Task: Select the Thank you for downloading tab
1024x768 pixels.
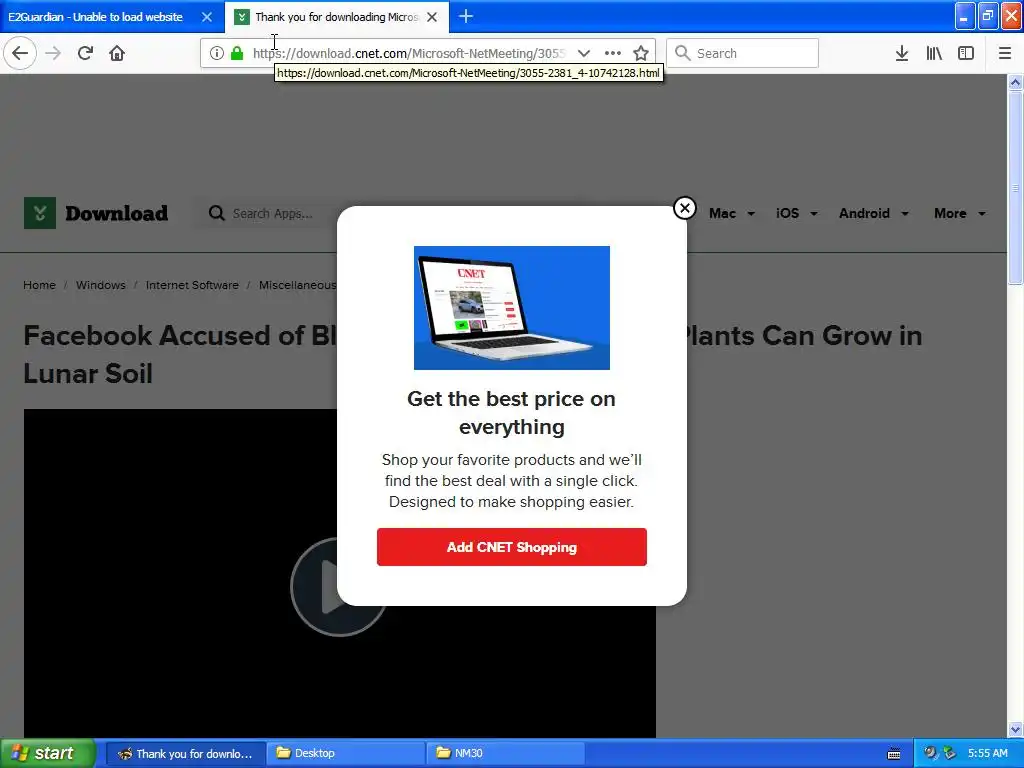Action: pyautogui.click(x=336, y=17)
